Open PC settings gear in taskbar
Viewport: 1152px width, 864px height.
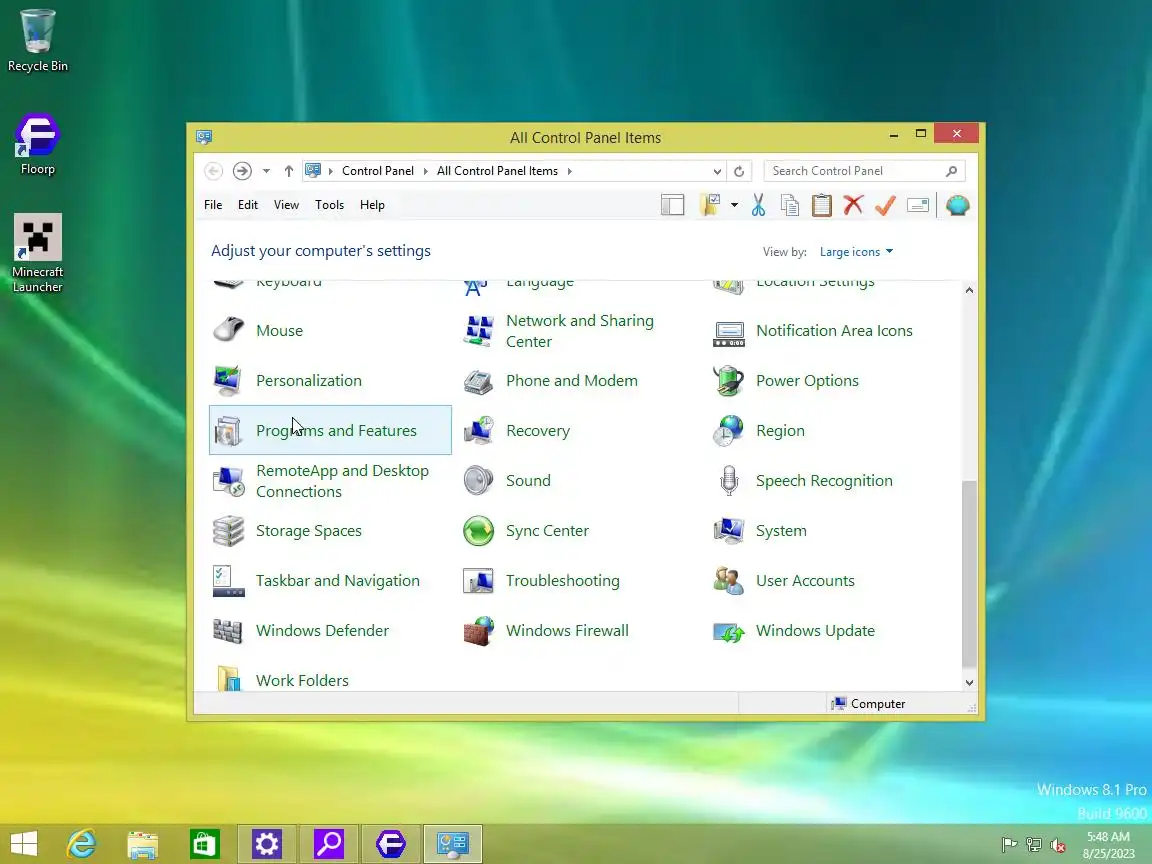pos(266,843)
